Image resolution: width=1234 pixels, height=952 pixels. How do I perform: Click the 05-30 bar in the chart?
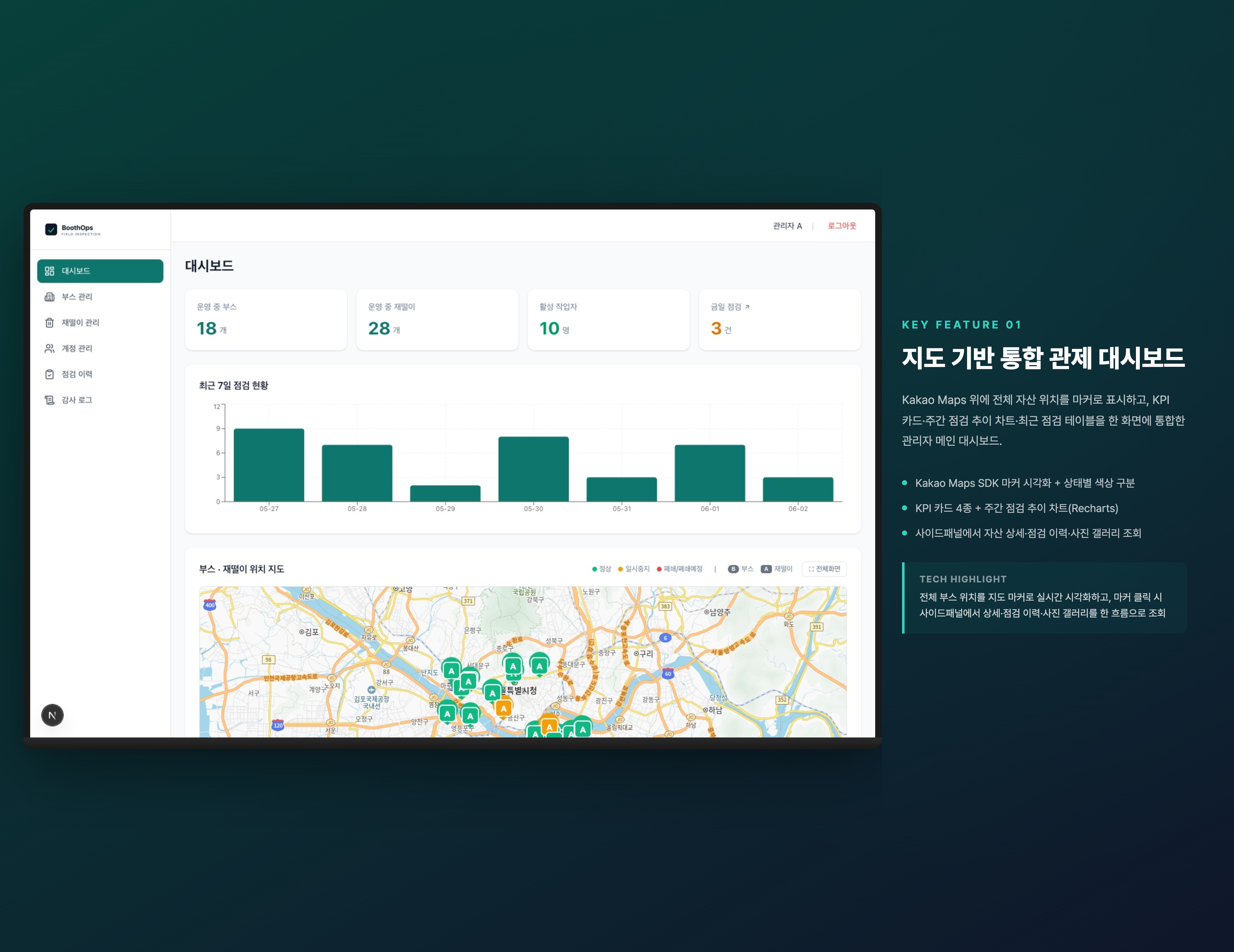pyautogui.click(x=533, y=469)
